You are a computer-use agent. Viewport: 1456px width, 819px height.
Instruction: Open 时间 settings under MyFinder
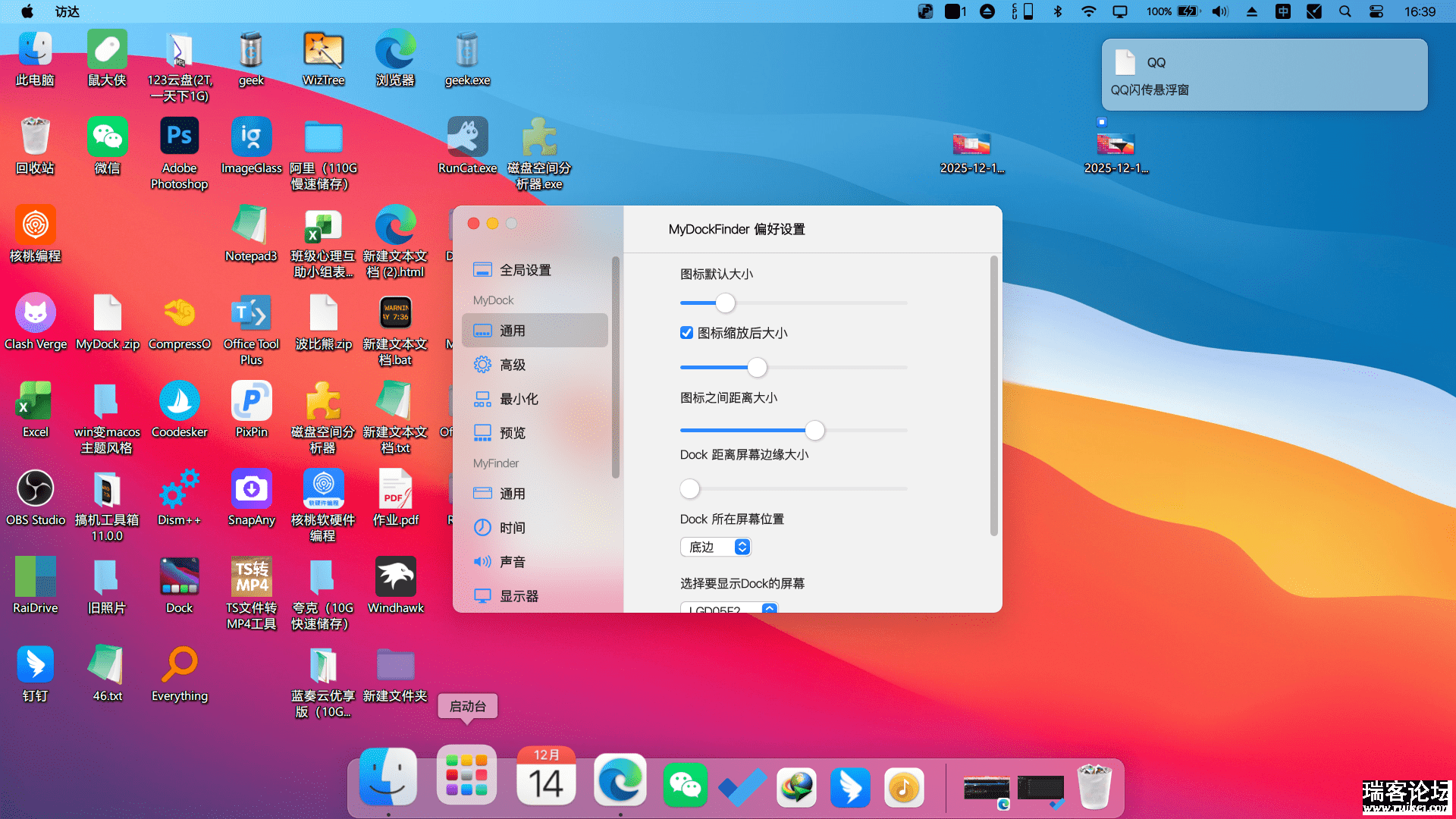coord(512,527)
